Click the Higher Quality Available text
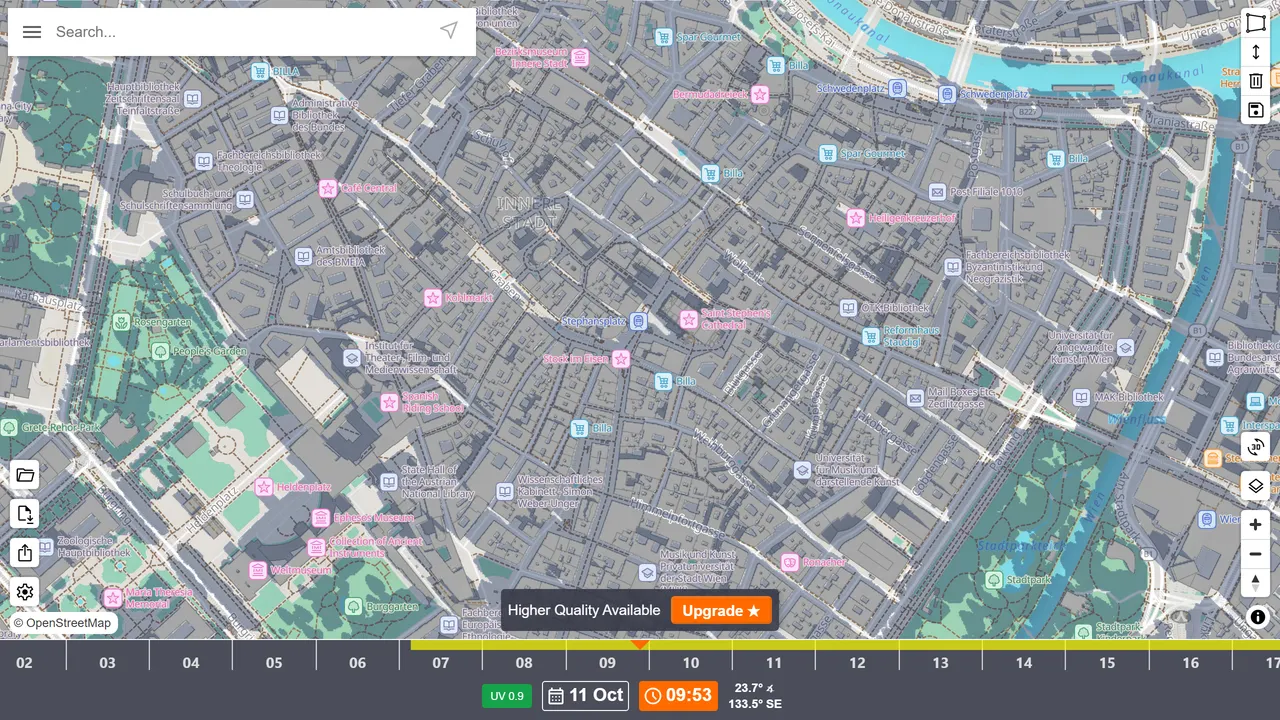The height and width of the screenshot is (720, 1280). coord(584,611)
